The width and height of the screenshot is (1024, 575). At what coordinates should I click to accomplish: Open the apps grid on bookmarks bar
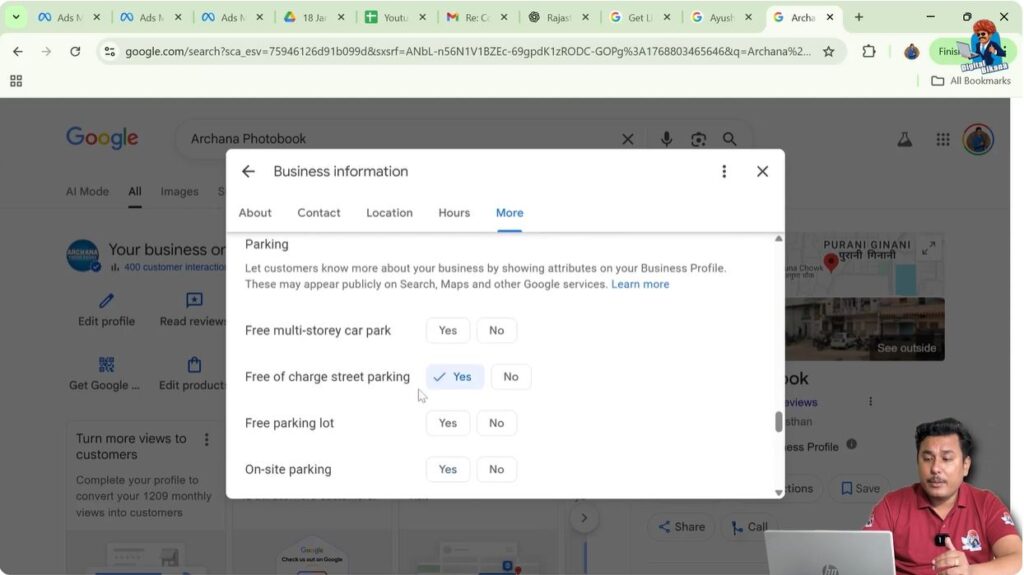point(16,81)
